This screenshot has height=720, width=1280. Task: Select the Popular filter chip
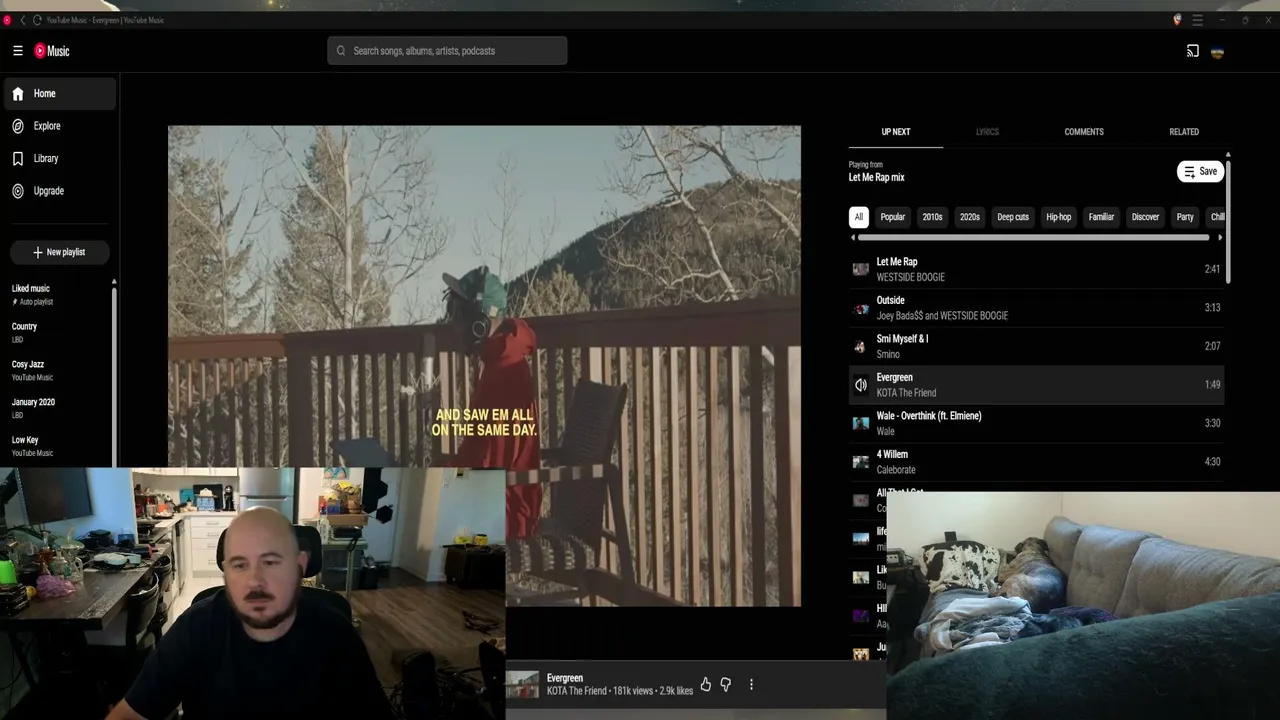click(892, 217)
